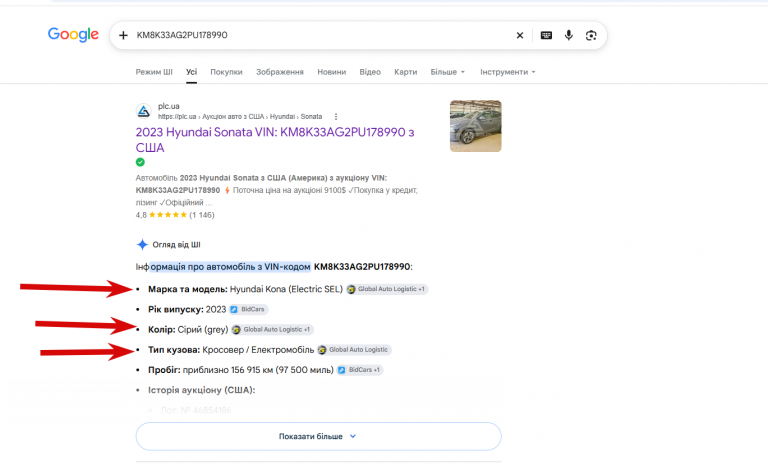The width and height of the screenshot is (768, 470).
Task: Click green verified checkmark under result title
Action: point(140,162)
